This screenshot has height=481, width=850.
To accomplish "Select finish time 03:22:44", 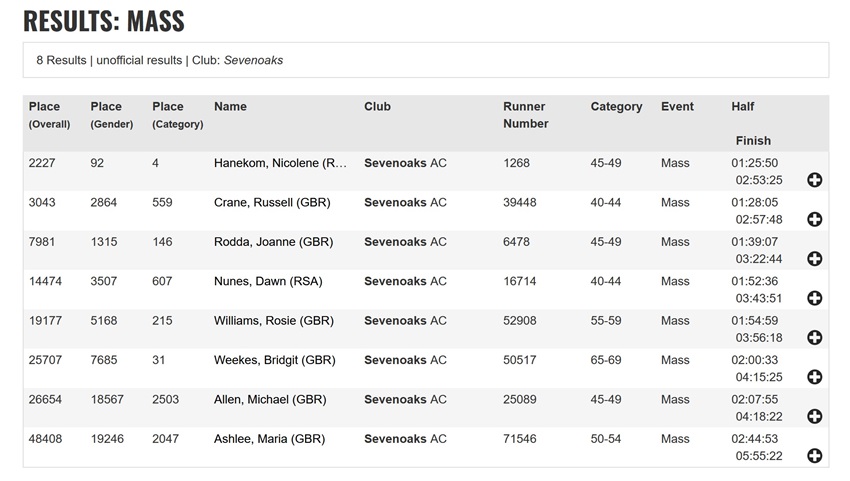I will click(x=759, y=259).
